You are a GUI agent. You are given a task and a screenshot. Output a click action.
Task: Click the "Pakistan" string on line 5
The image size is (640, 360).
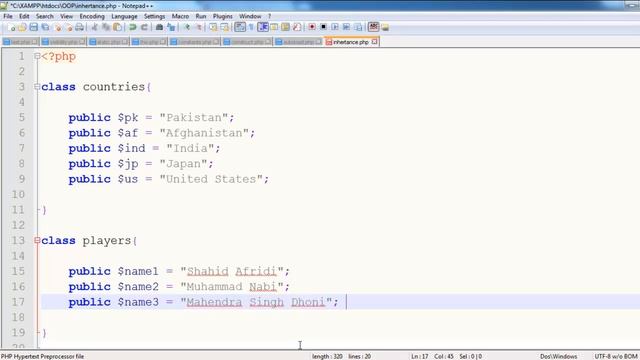tap(194, 118)
